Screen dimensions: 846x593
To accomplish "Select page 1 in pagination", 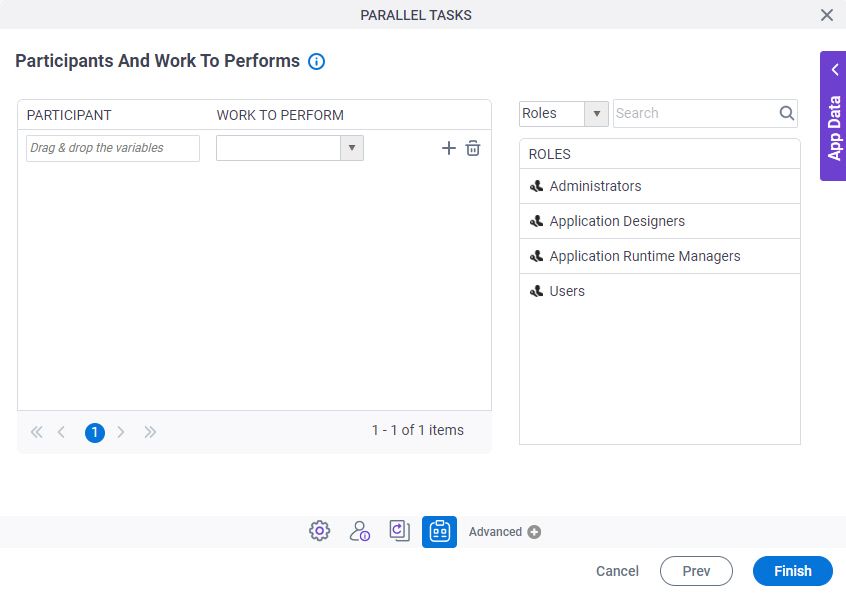I will 95,432.
